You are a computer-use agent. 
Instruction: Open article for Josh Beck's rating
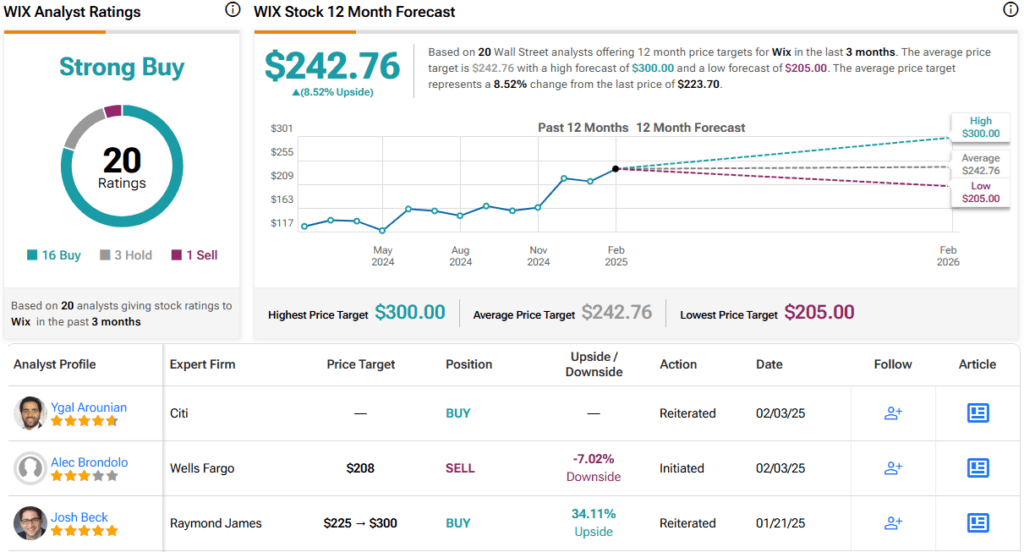click(x=978, y=523)
